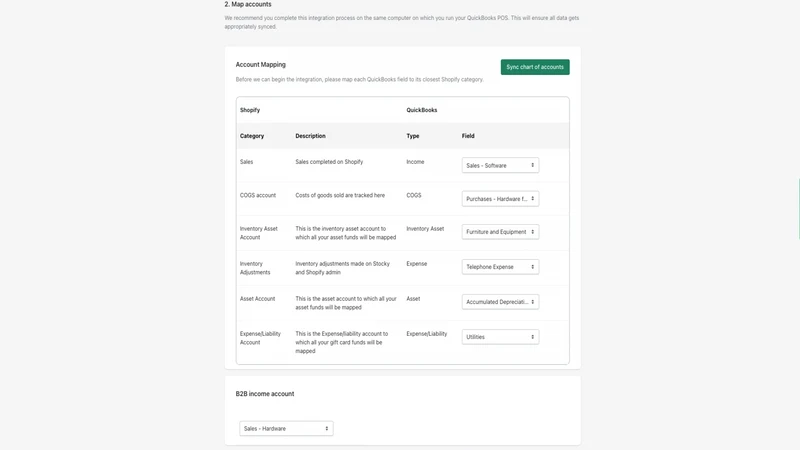800x450 pixels.
Task: Click the 'Category' column header
Action: (252, 136)
